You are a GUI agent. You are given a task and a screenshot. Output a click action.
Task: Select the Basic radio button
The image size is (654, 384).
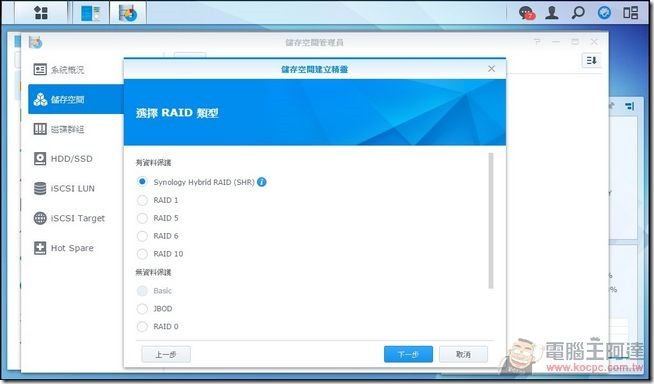[142, 291]
